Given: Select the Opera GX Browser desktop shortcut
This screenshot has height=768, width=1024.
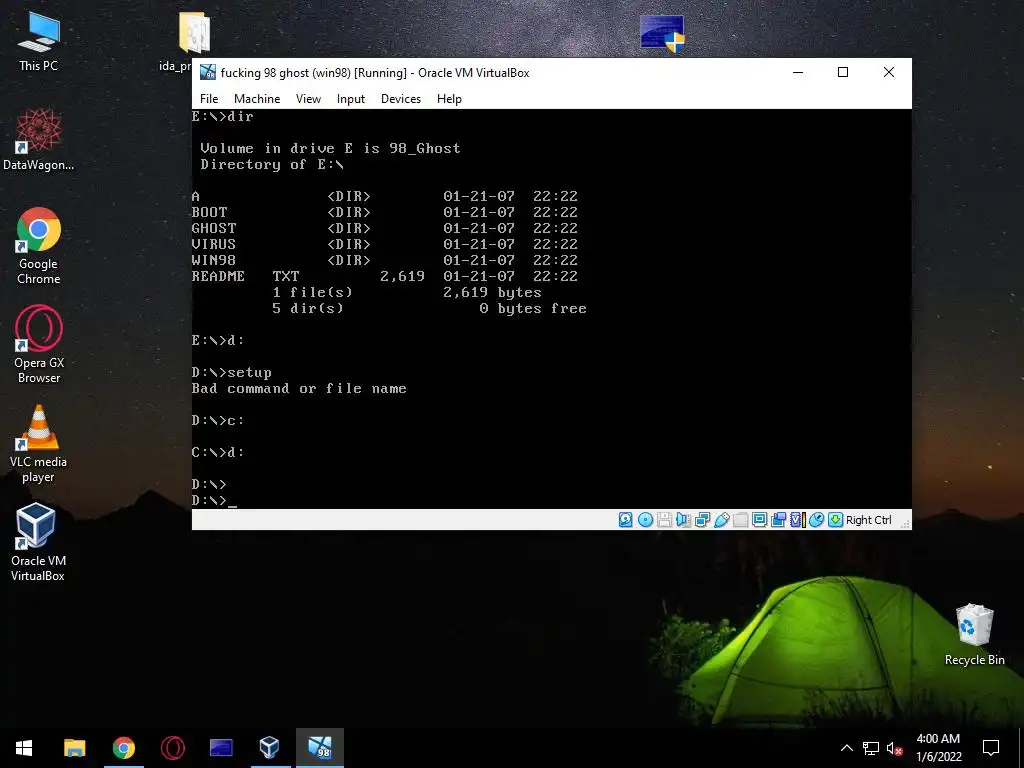Looking at the screenshot, I should 39,345.
